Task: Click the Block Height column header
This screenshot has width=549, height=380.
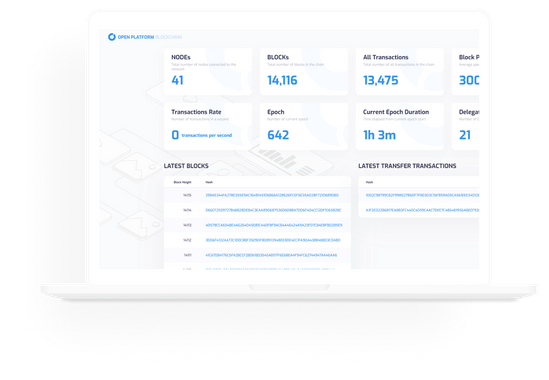Action: [x=182, y=182]
